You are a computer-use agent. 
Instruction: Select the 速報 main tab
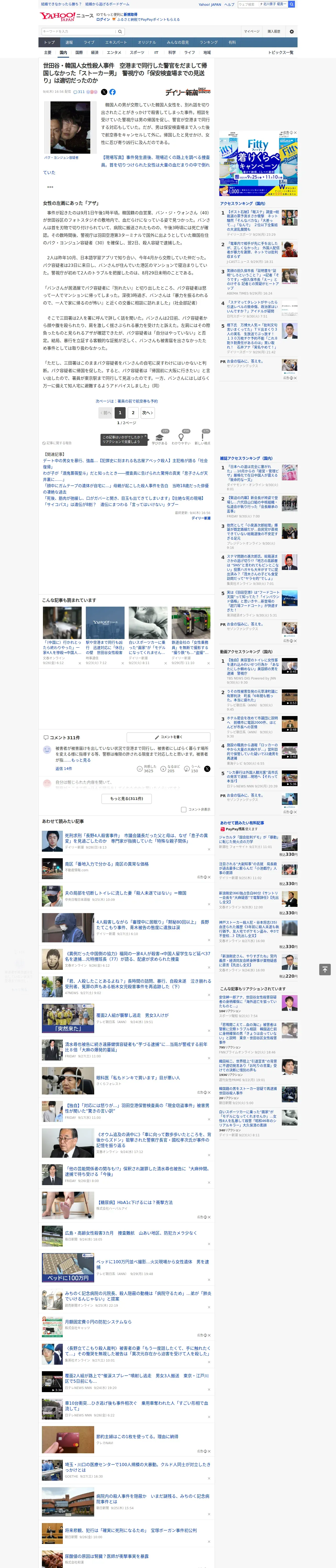point(69,43)
